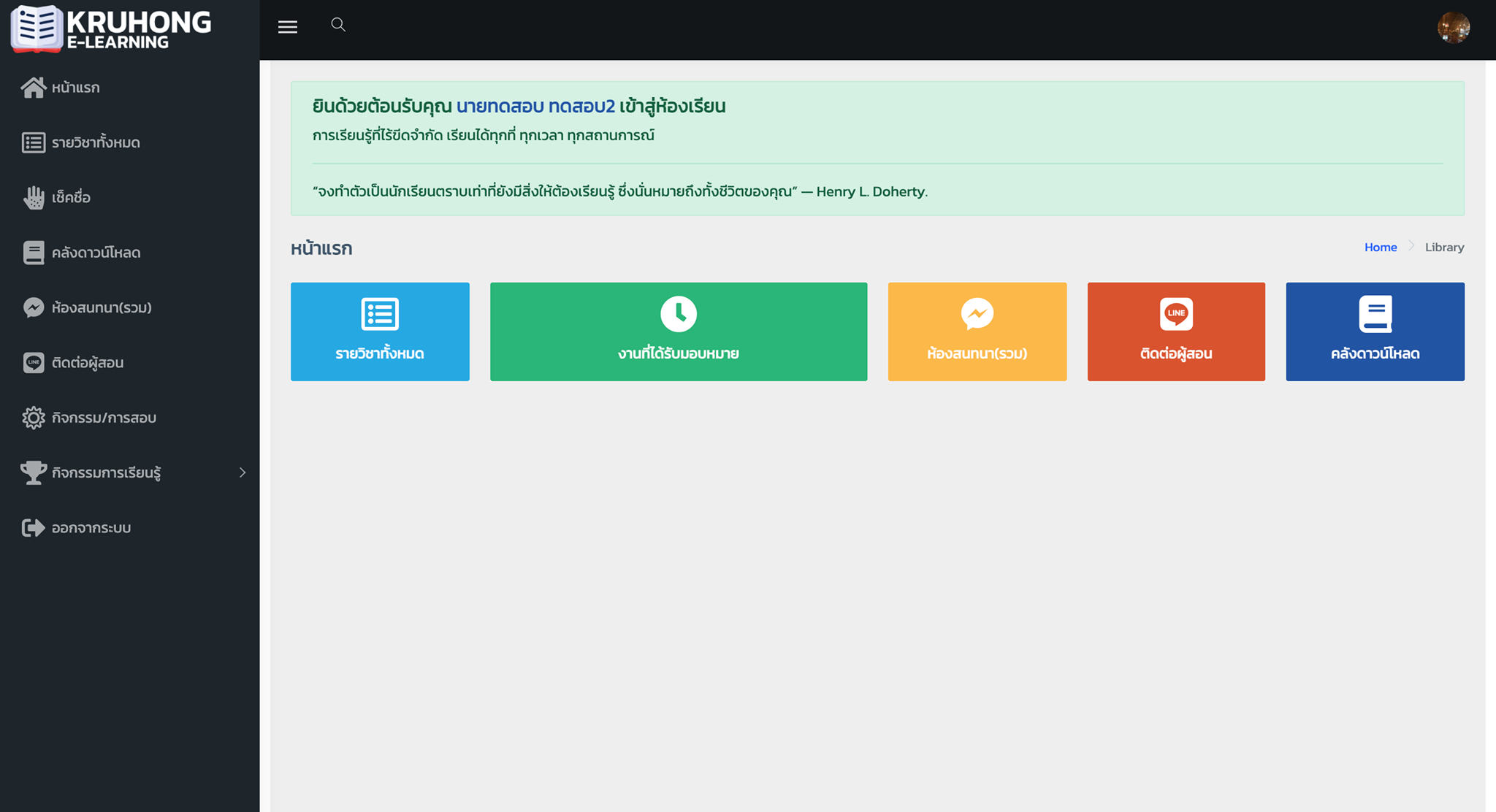Open the งานที่ได้รับมอบหมาย tile label
1496x812 pixels.
[x=679, y=353]
